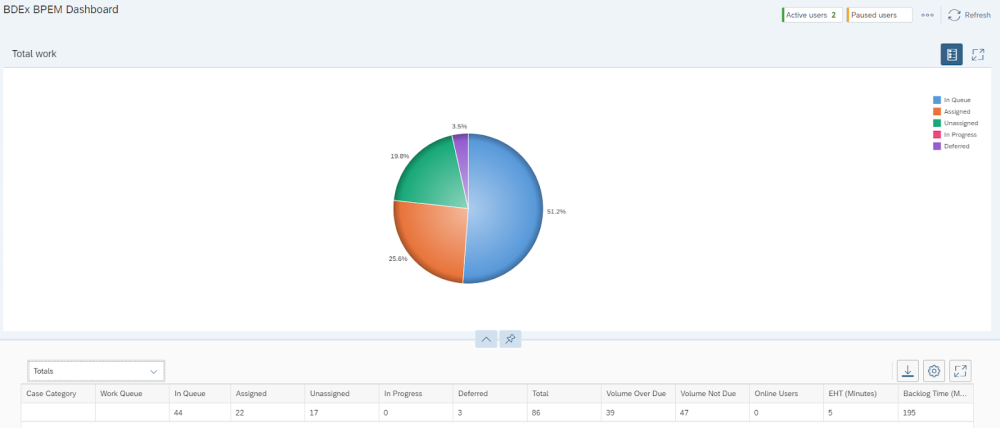Viewport: 1000px width, 428px height.
Task: Toggle Assigned legend entry
Action: coord(952,112)
